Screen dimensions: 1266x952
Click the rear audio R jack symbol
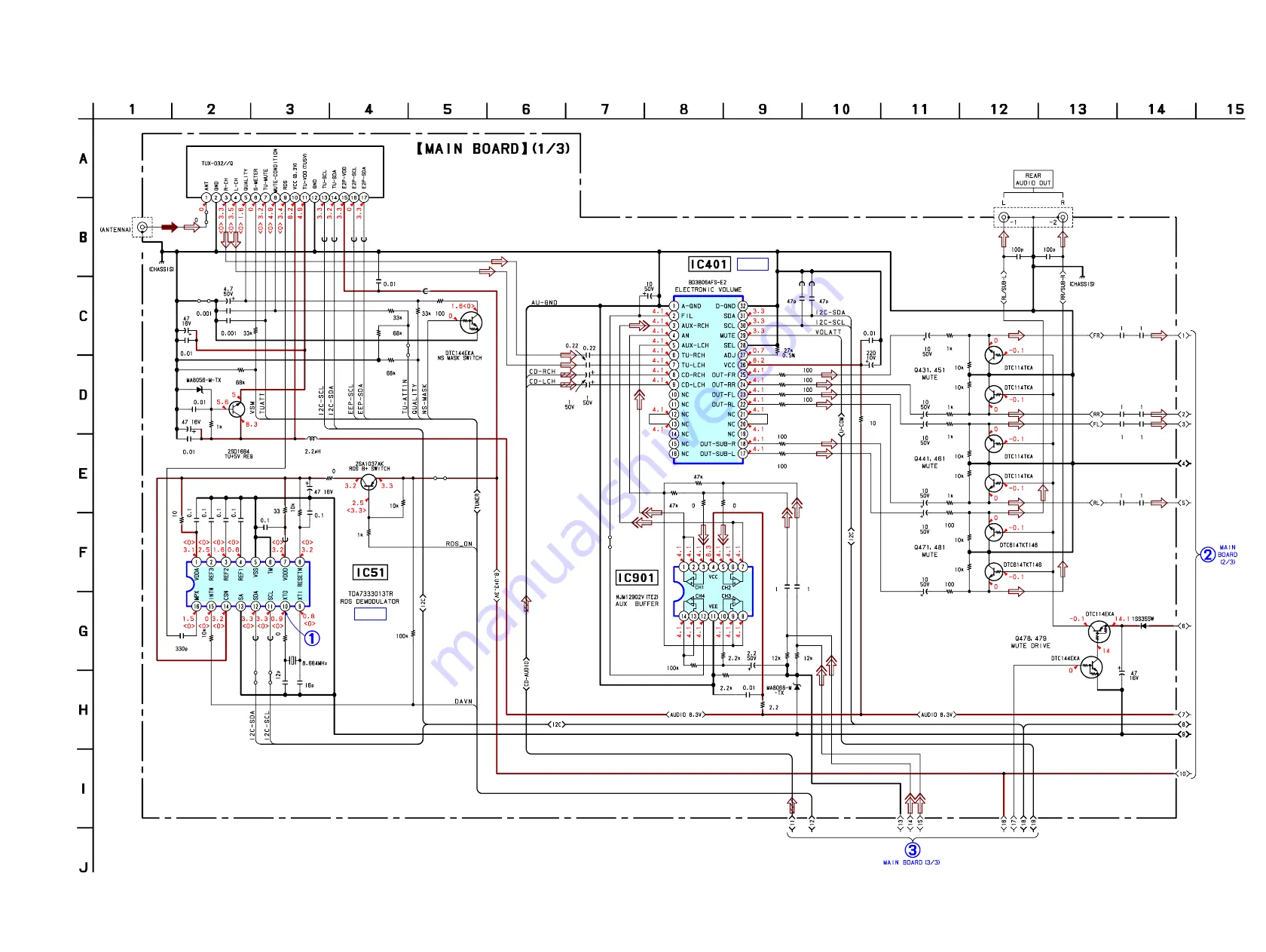pos(1063,218)
